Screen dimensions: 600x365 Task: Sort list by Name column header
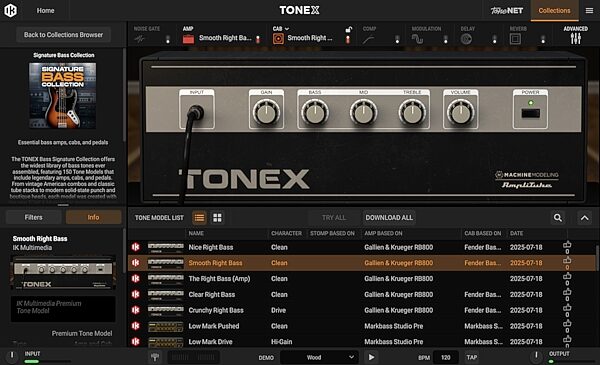click(x=196, y=233)
